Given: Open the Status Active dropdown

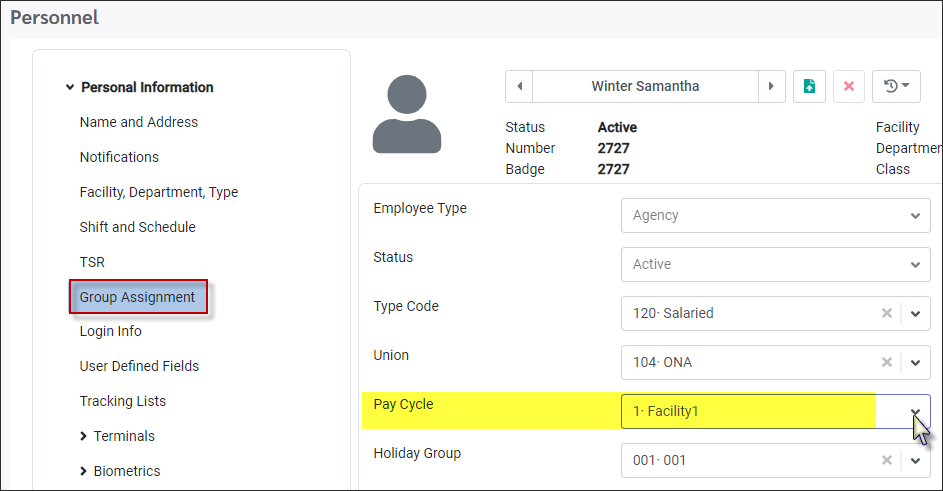Looking at the screenshot, I should point(775,264).
